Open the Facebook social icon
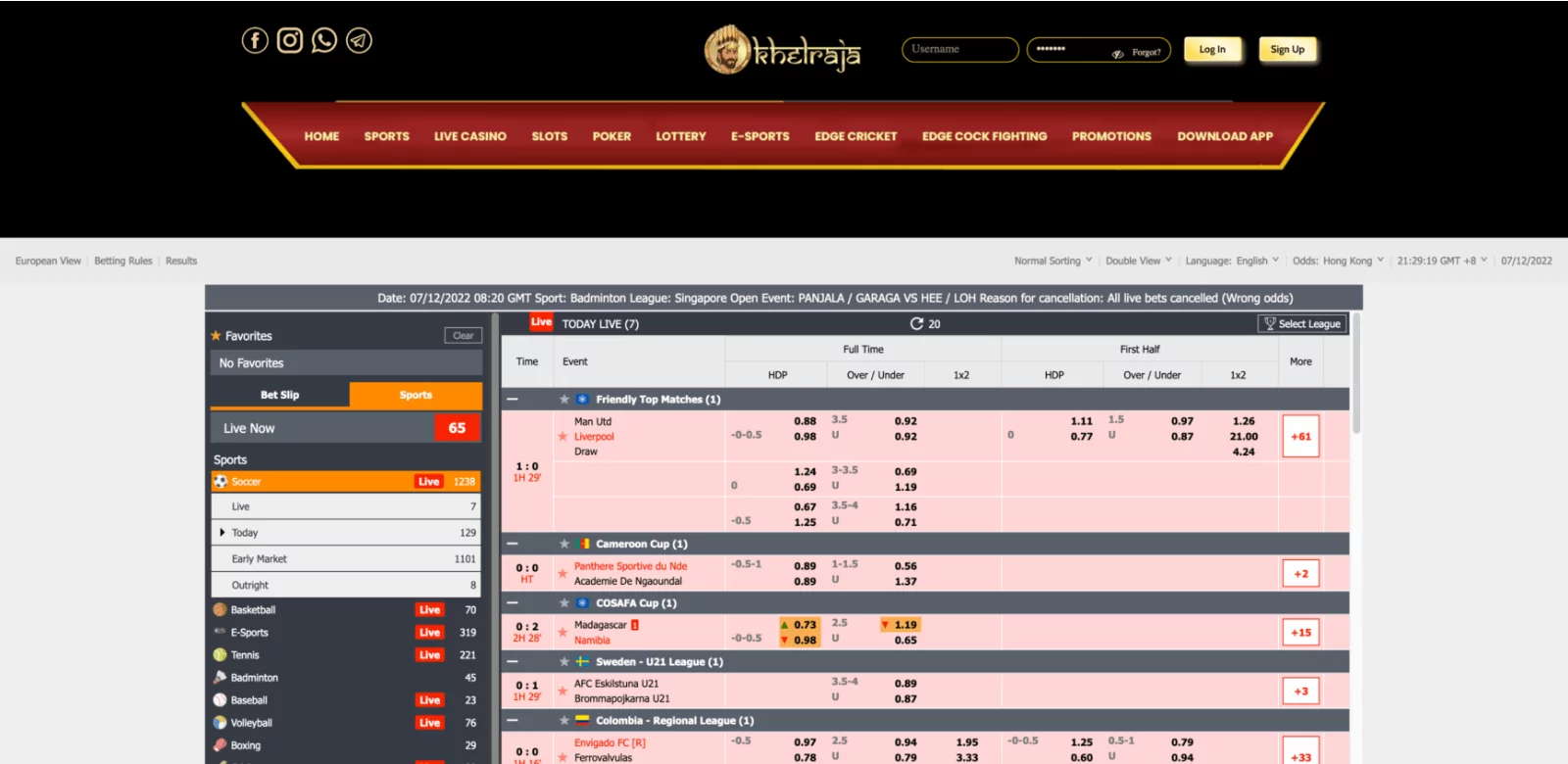Screen dimensions: 1568x764 pos(255,40)
